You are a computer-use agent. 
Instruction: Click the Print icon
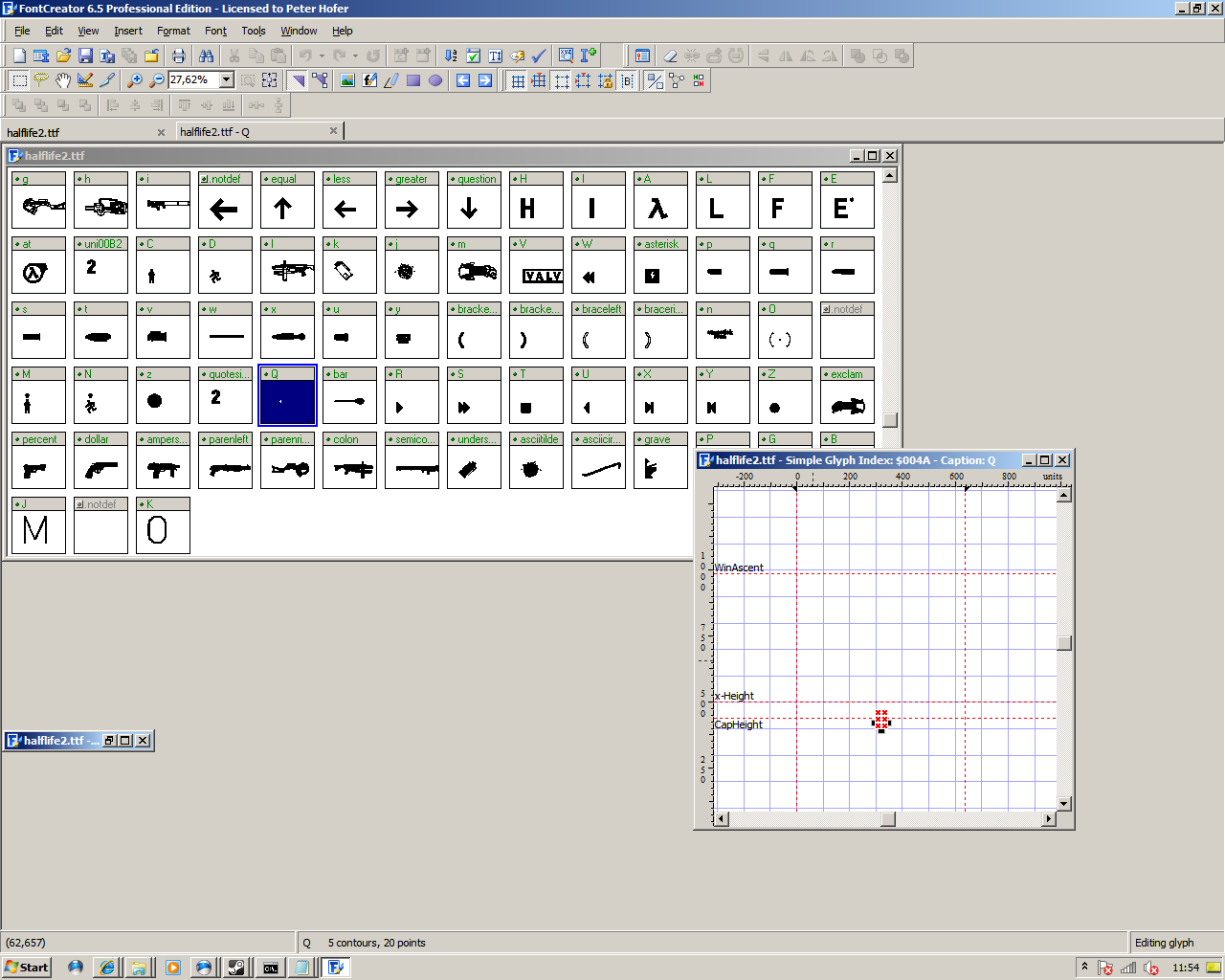click(x=178, y=56)
